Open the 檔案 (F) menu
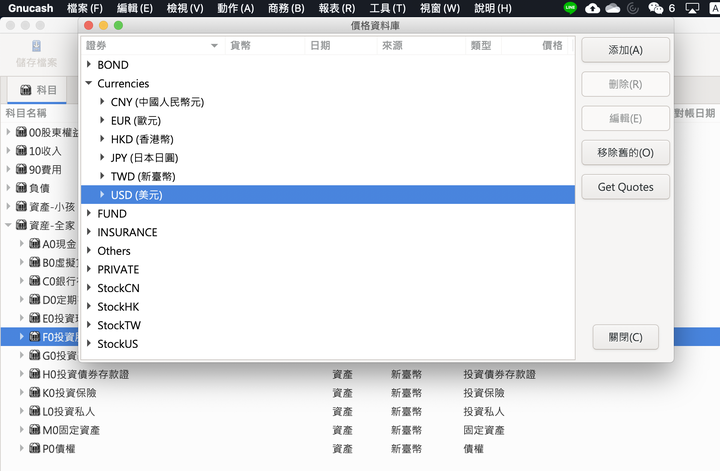The height and width of the screenshot is (471, 720). pyautogui.click(x=85, y=8)
